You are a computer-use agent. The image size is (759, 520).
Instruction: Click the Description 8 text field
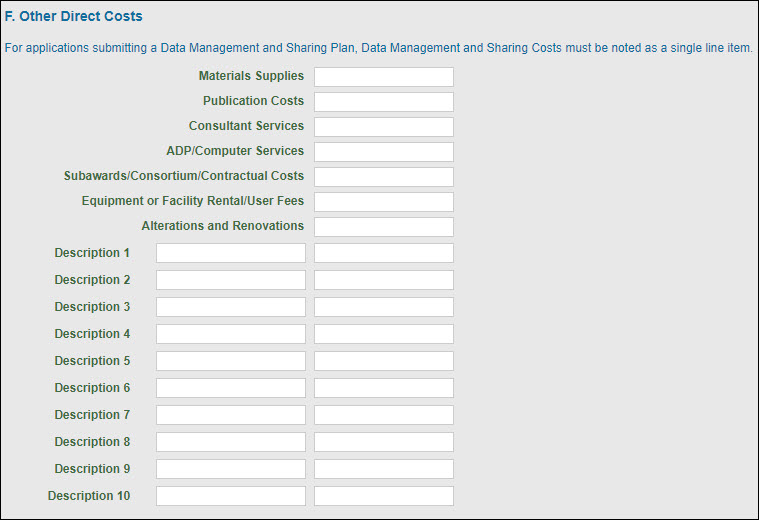[x=230, y=442]
